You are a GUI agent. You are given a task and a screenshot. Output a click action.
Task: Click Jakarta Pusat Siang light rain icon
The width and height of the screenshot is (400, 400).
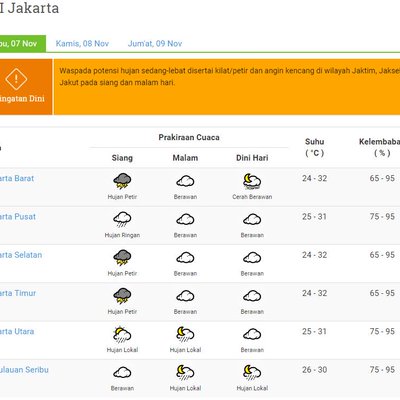point(122,220)
